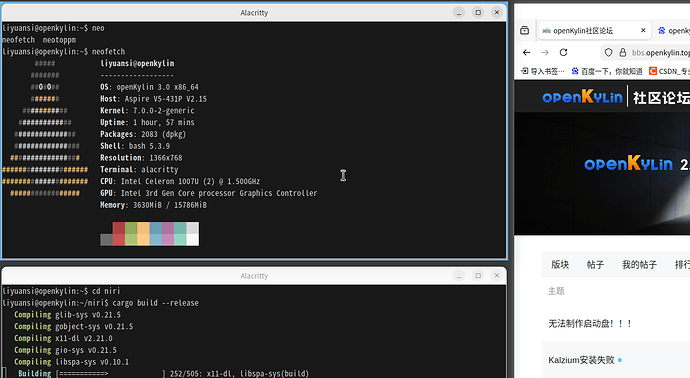Minimize the bottom Alacritty cargo build window

[459, 275]
